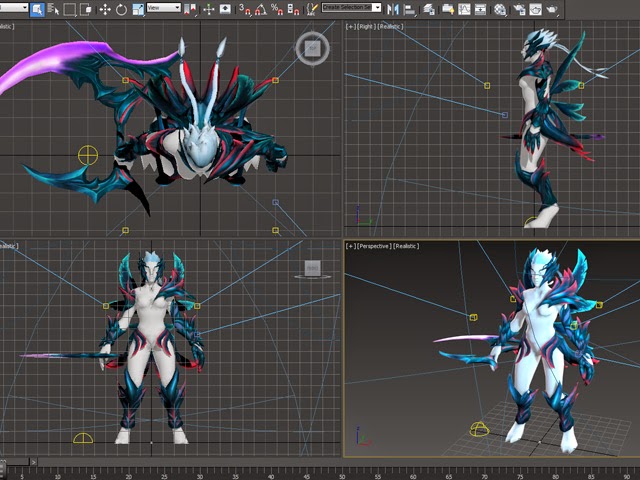The image size is (640, 480).
Task: Toggle Percent Snap
Action: pyautogui.click(x=277, y=9)
